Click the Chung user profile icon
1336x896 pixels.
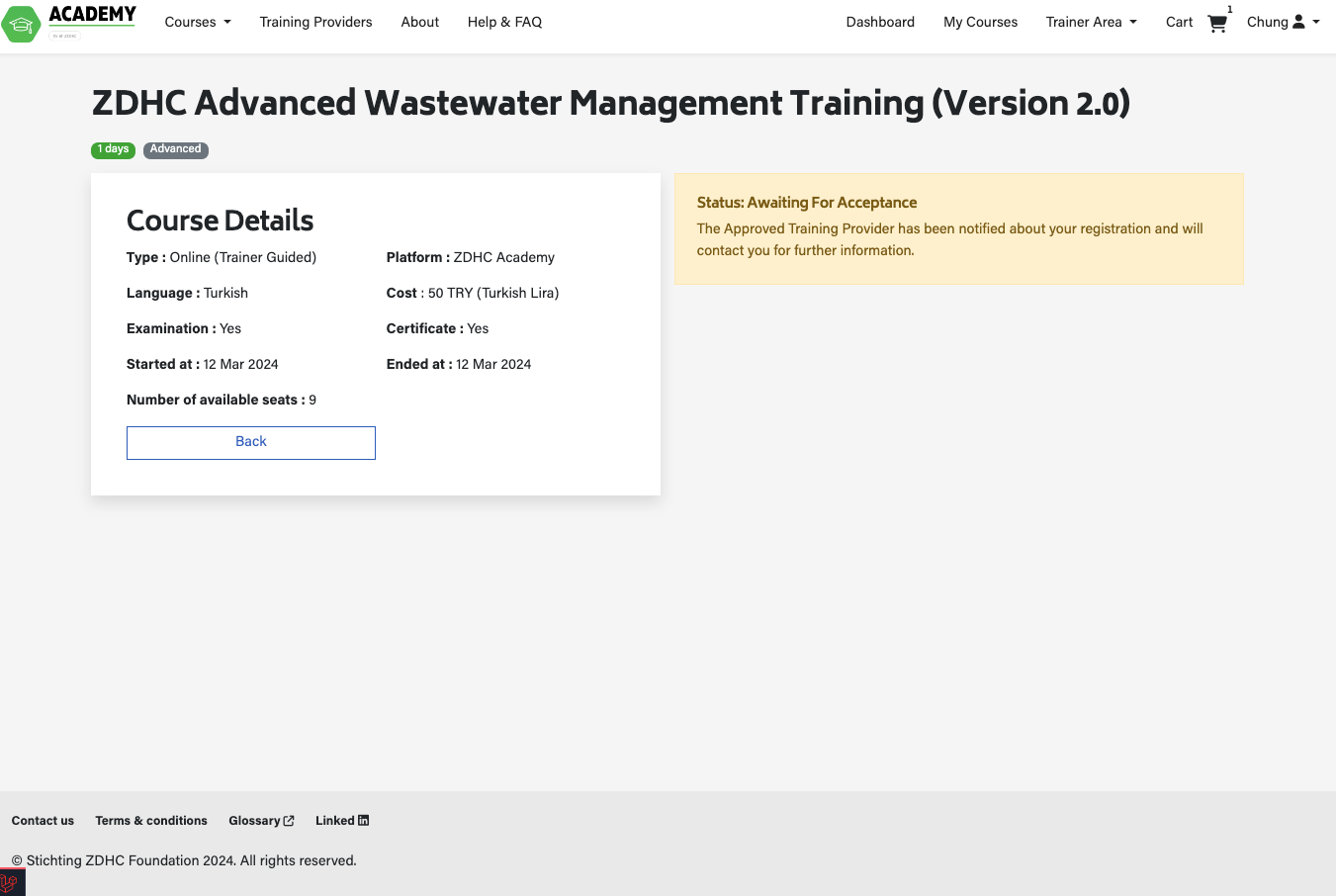click(x=1298, y=22)
